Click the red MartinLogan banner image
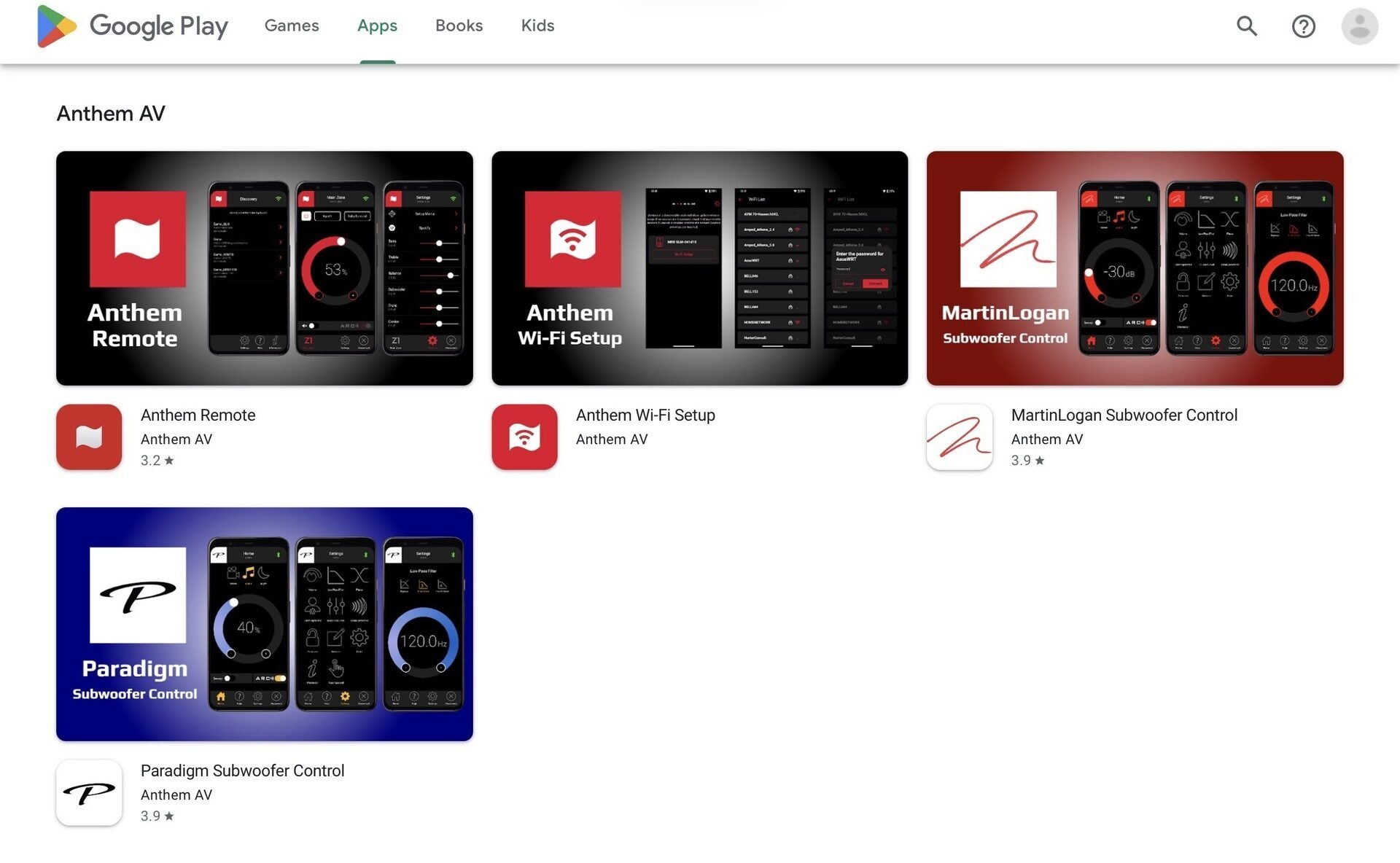 [1135, 268]
